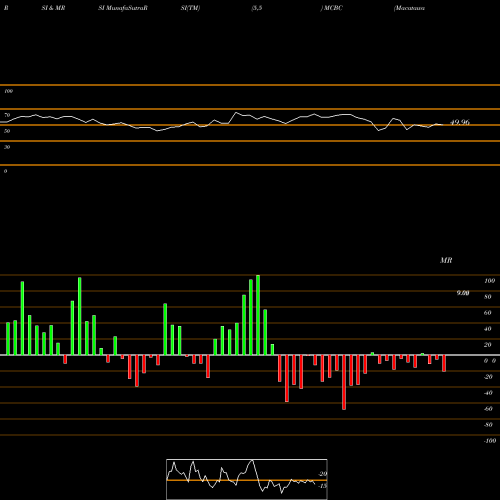Screen dimensions: 500x500
Task: Click the tallest green MR histogram bar
Action: point(258,315)
